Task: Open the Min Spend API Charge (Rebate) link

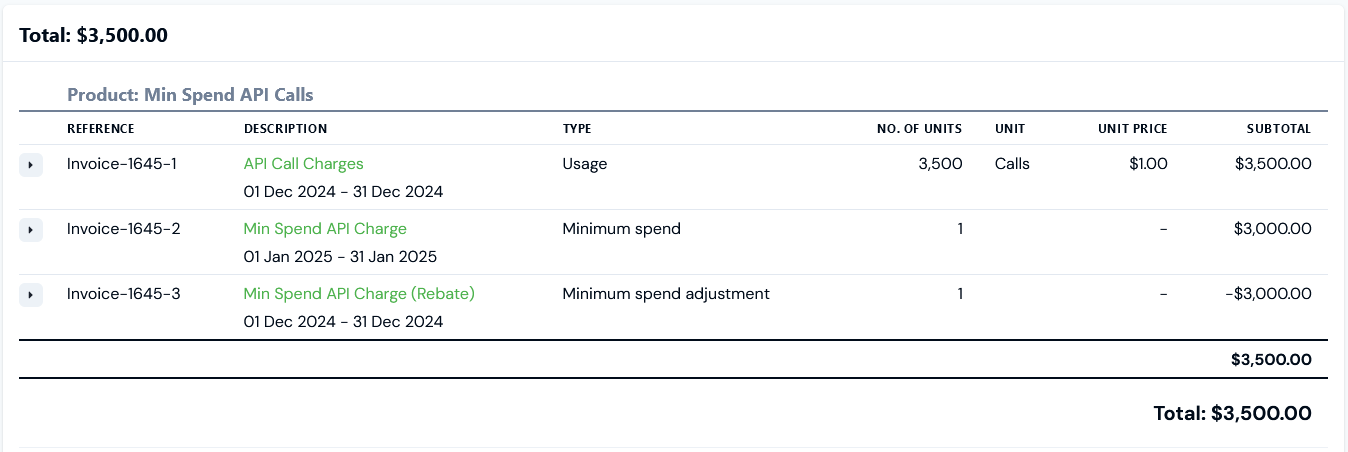Action: coord(359,293)
